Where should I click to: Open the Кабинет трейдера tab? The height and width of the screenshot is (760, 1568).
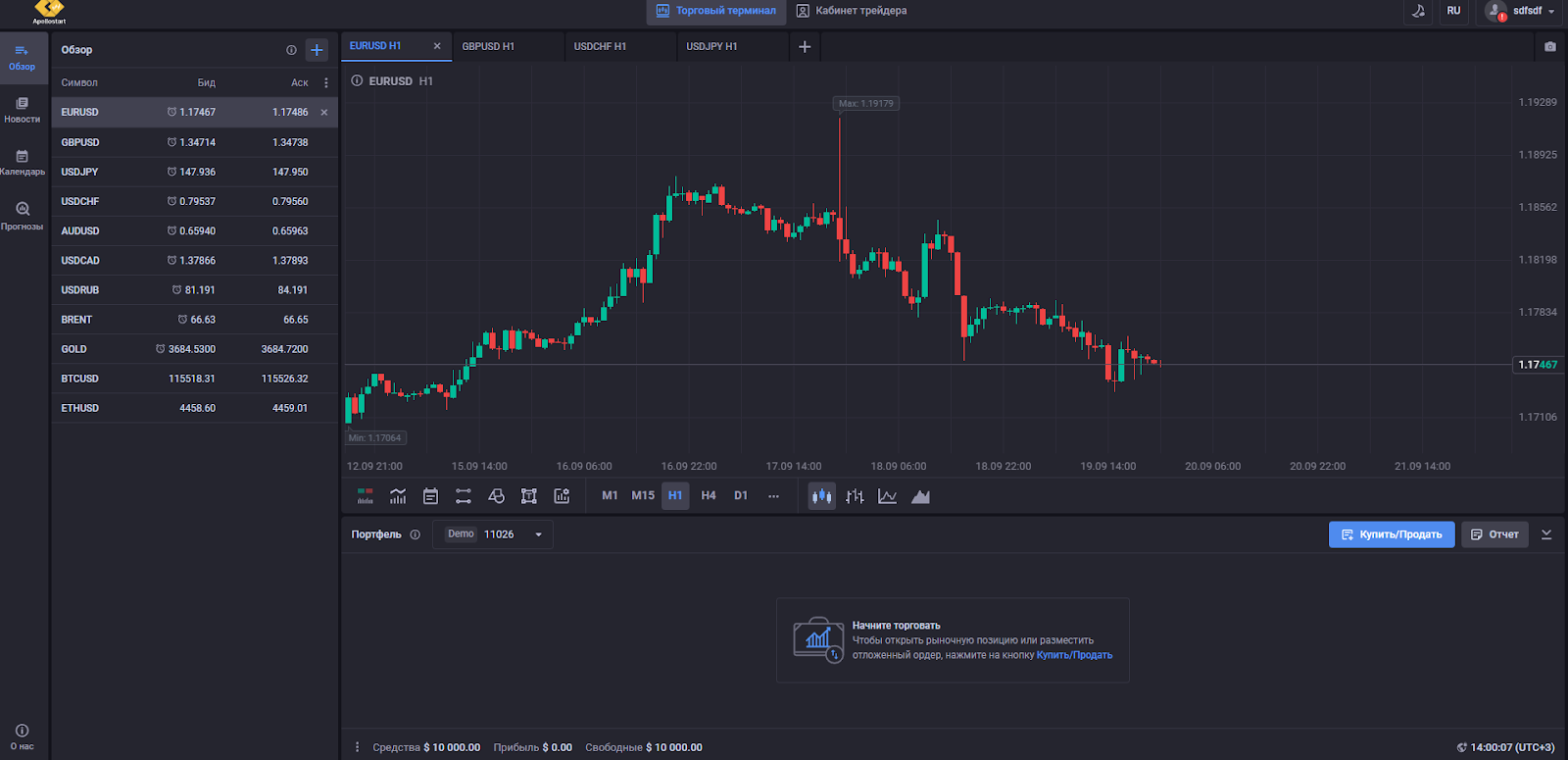click(x=852, y=11)
